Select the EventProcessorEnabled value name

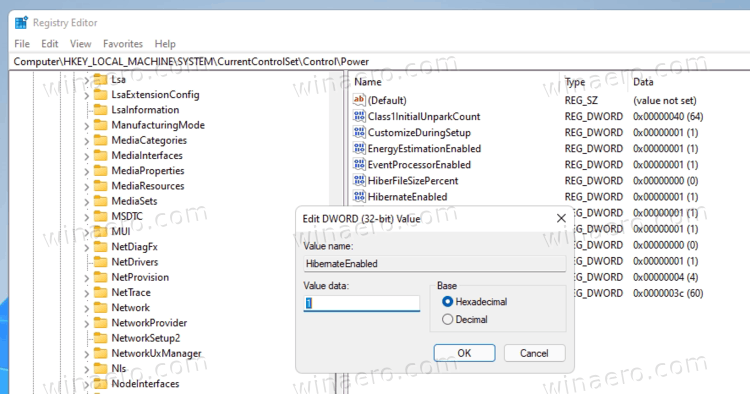click(x=419, y=164)
